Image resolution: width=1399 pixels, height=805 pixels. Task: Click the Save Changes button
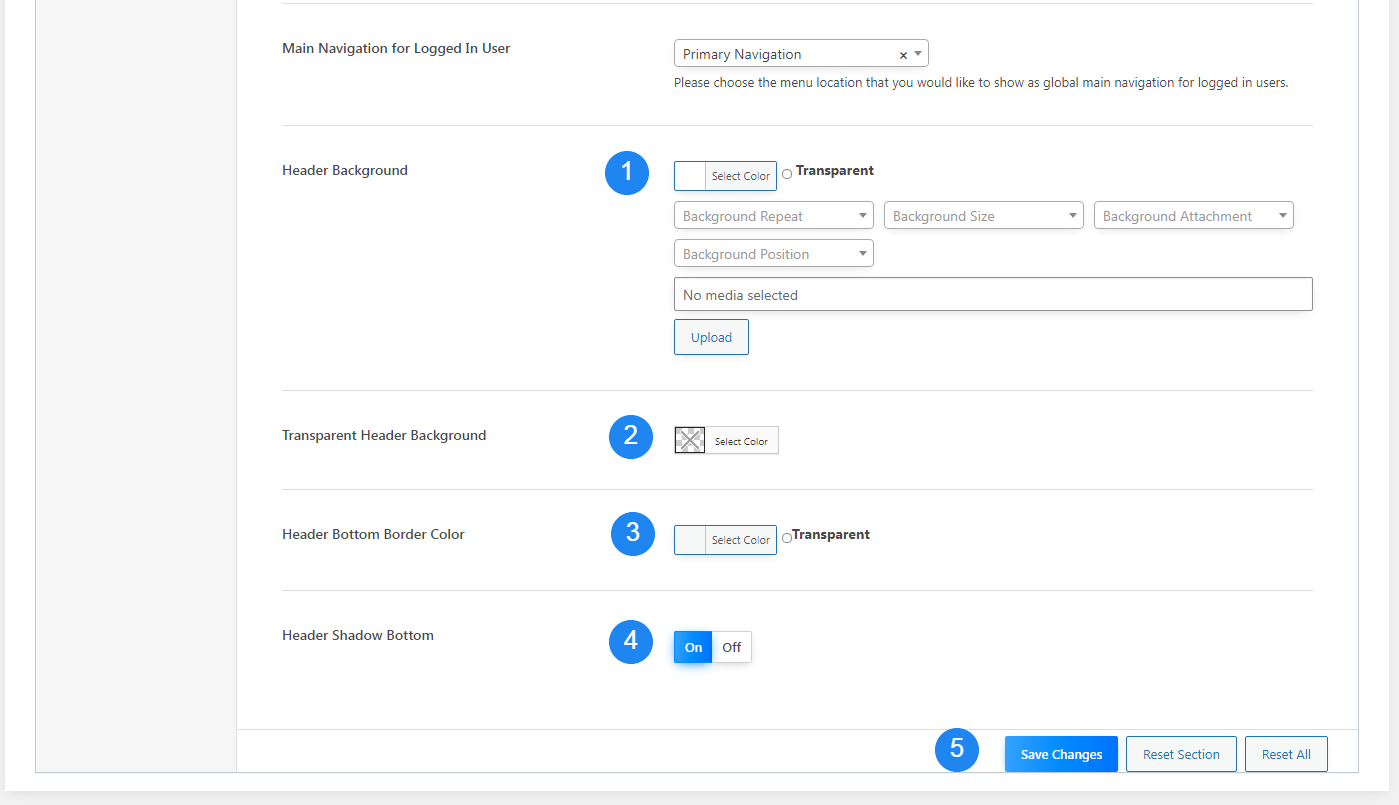tap(1061, 754)
